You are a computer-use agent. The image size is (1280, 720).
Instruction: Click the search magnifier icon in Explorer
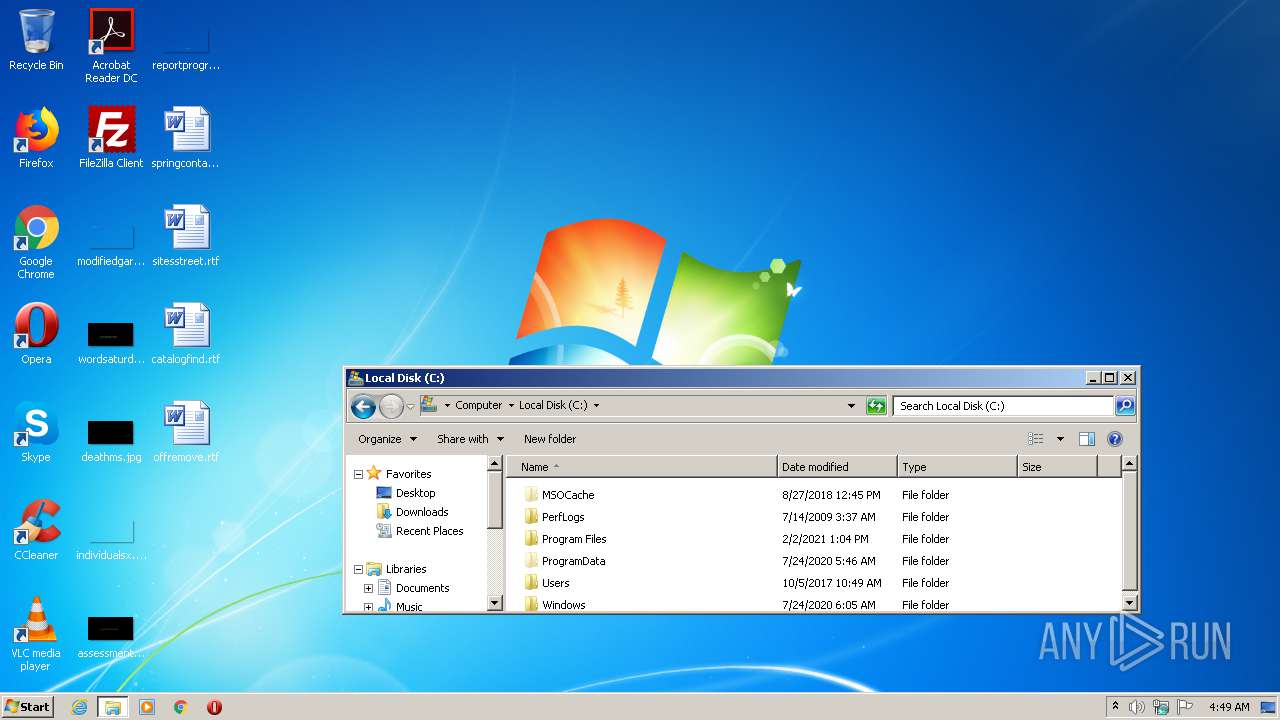pos(1125,406)
